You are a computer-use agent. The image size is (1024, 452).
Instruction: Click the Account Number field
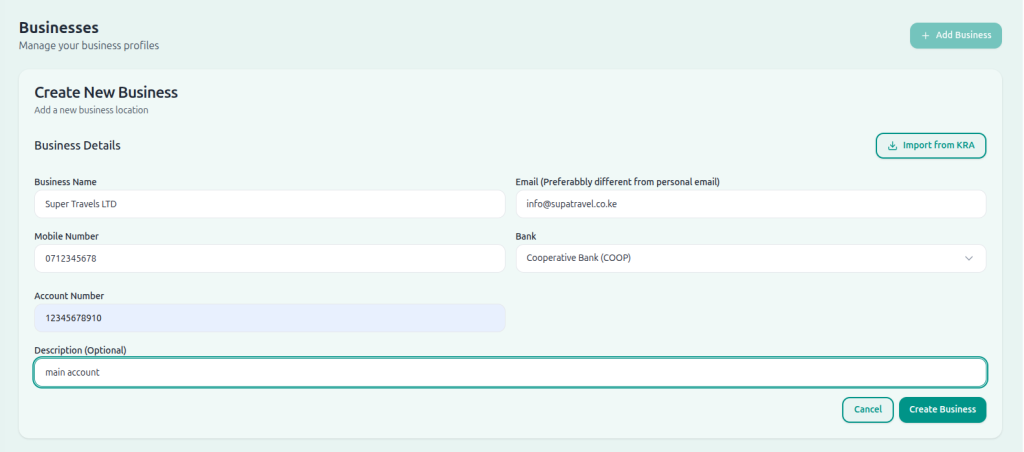pos(270,318)
